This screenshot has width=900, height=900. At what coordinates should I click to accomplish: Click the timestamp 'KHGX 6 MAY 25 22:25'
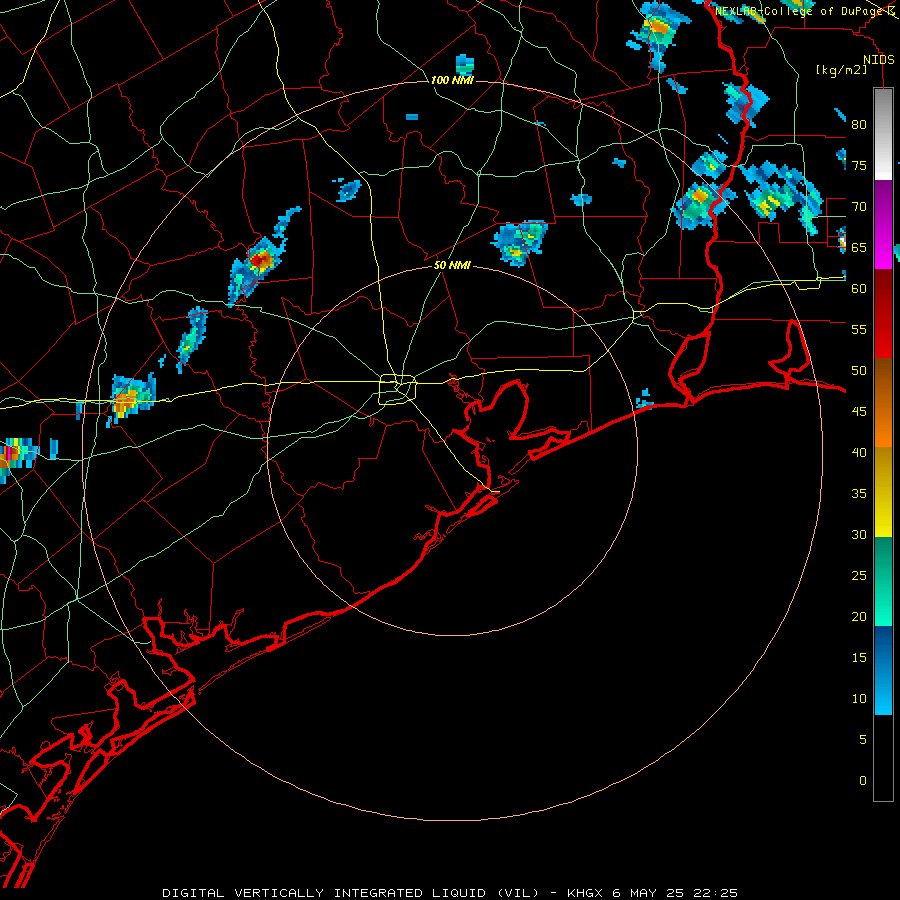click(x=652, y=893)
